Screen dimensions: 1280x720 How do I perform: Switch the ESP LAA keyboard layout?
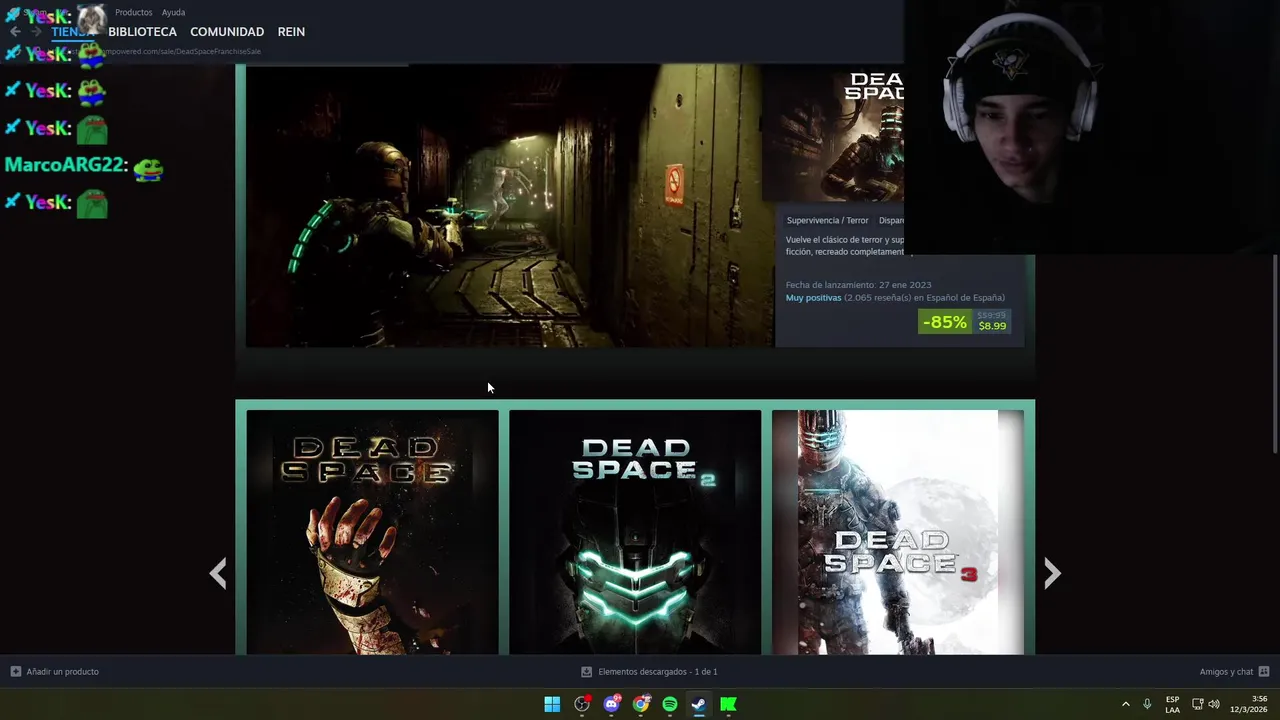point(1172,704)
